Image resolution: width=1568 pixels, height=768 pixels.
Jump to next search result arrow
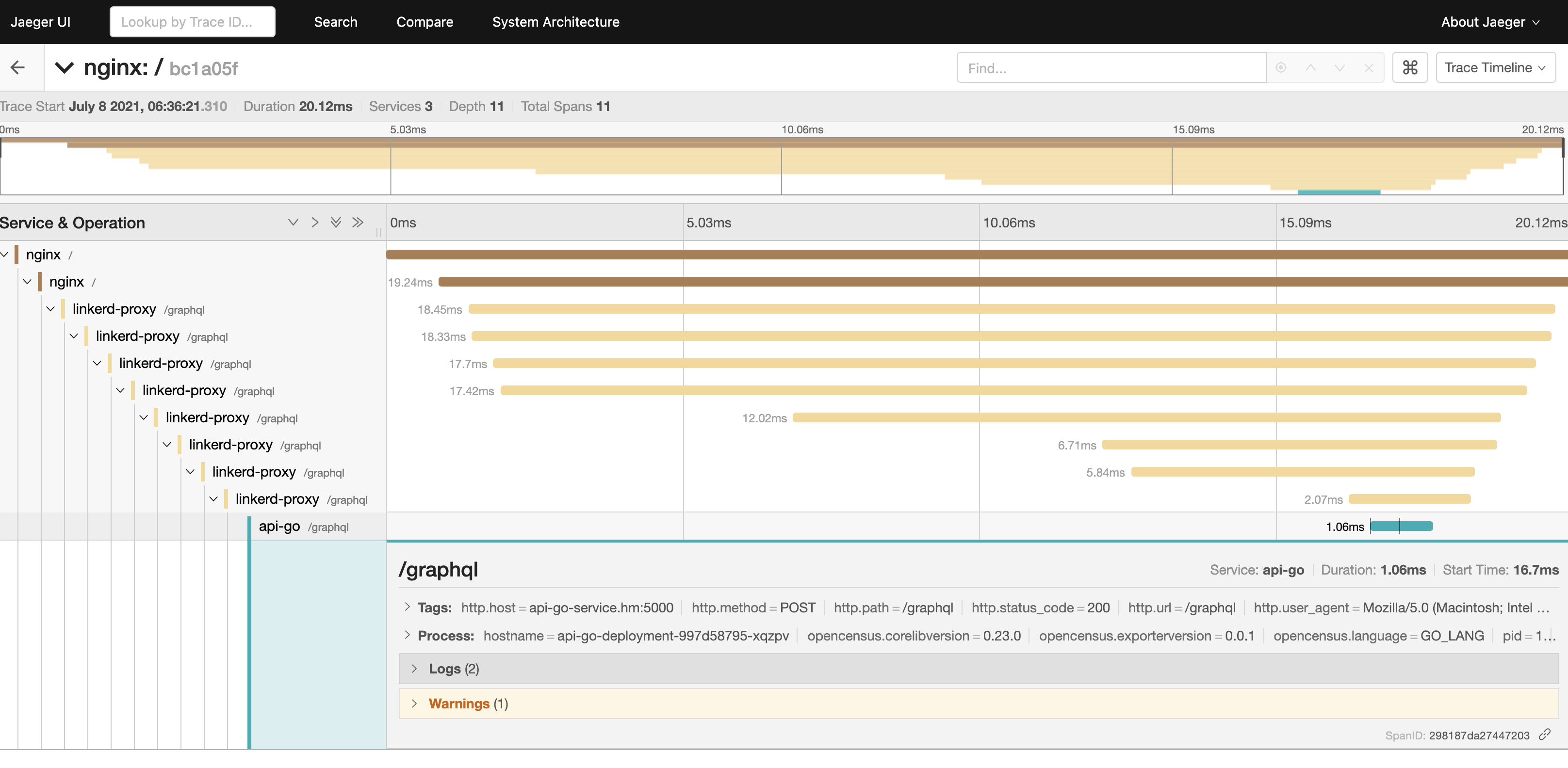pos(1339,67)
